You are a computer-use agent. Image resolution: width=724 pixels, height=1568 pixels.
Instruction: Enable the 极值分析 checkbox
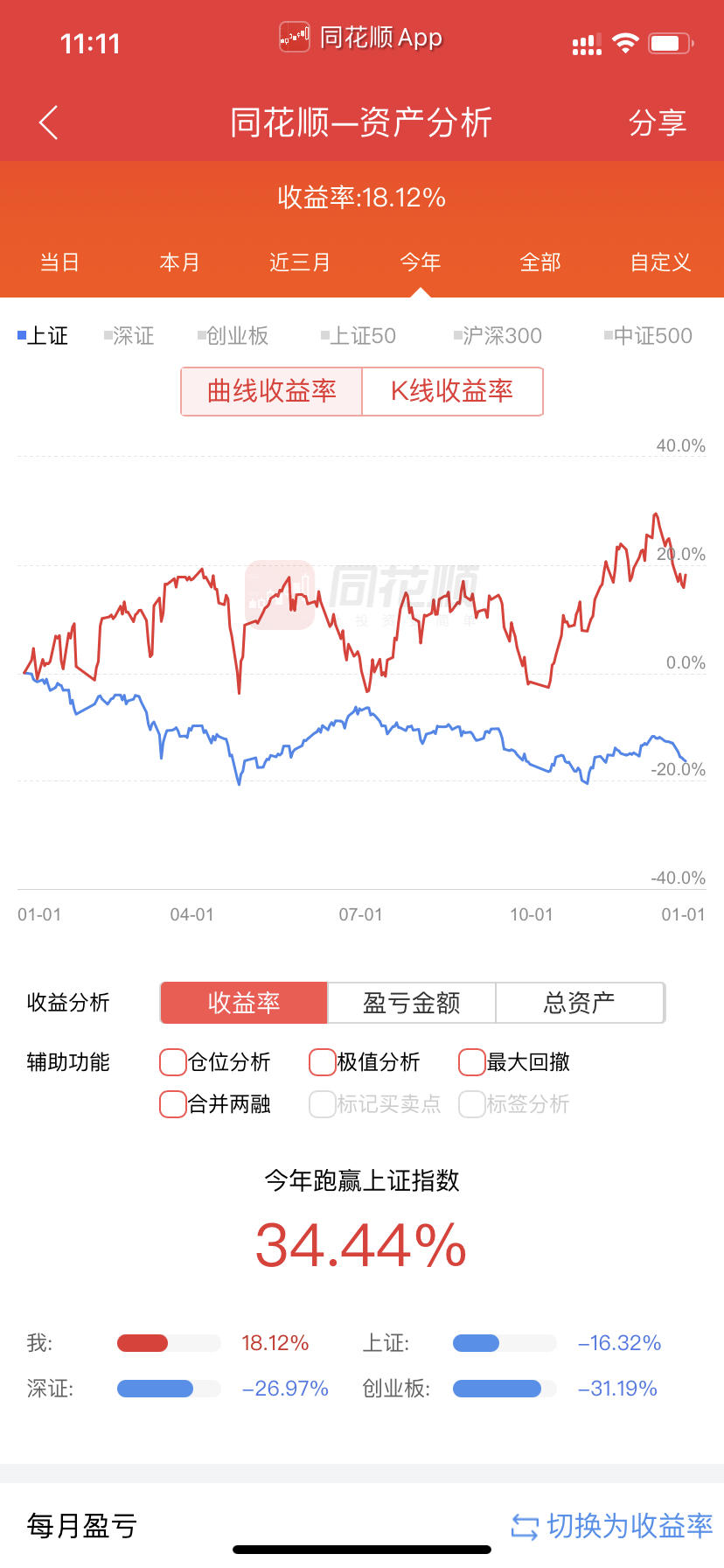pos(323,1061)
